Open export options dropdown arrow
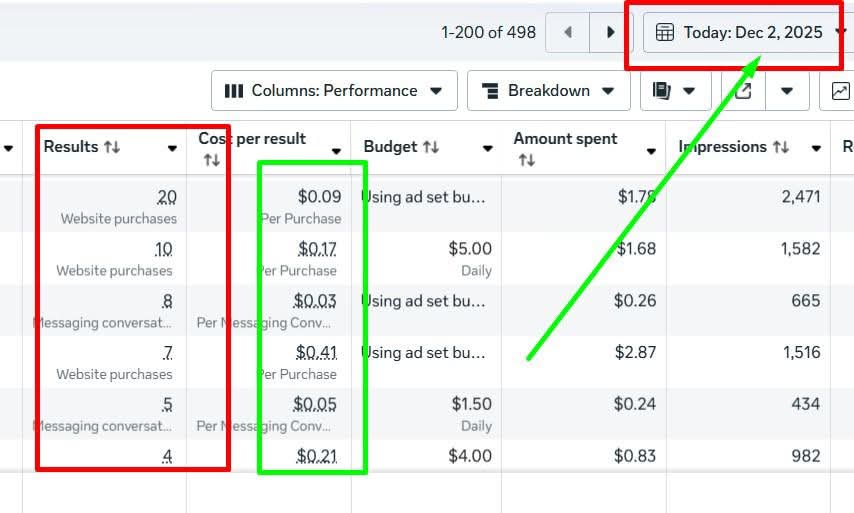 coord(788,91)
